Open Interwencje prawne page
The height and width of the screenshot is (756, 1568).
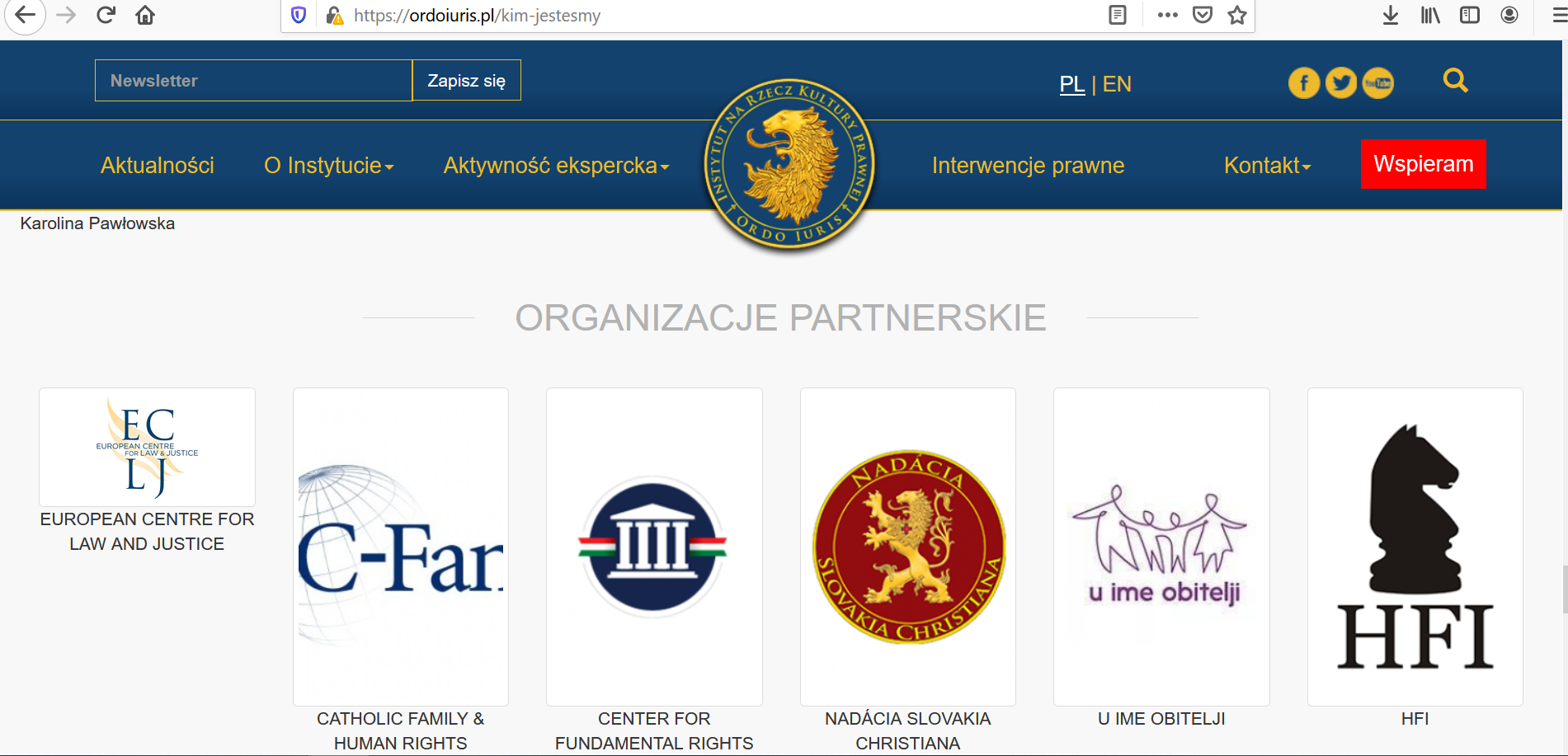(1028, 166)
